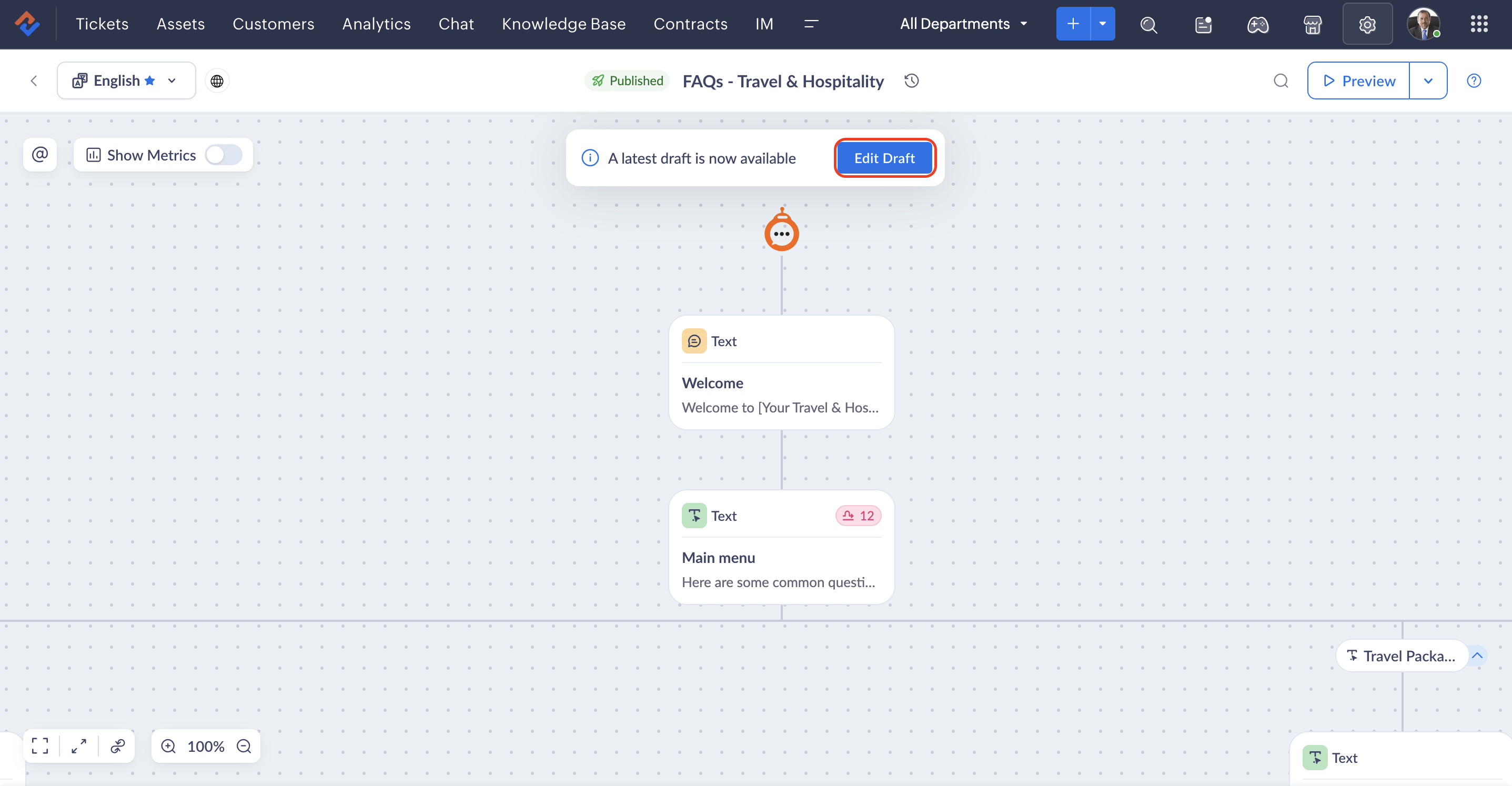Expand the Preview options dropdown arrow
Screen dimensions: 1512x786
(x=1428, y=80)
